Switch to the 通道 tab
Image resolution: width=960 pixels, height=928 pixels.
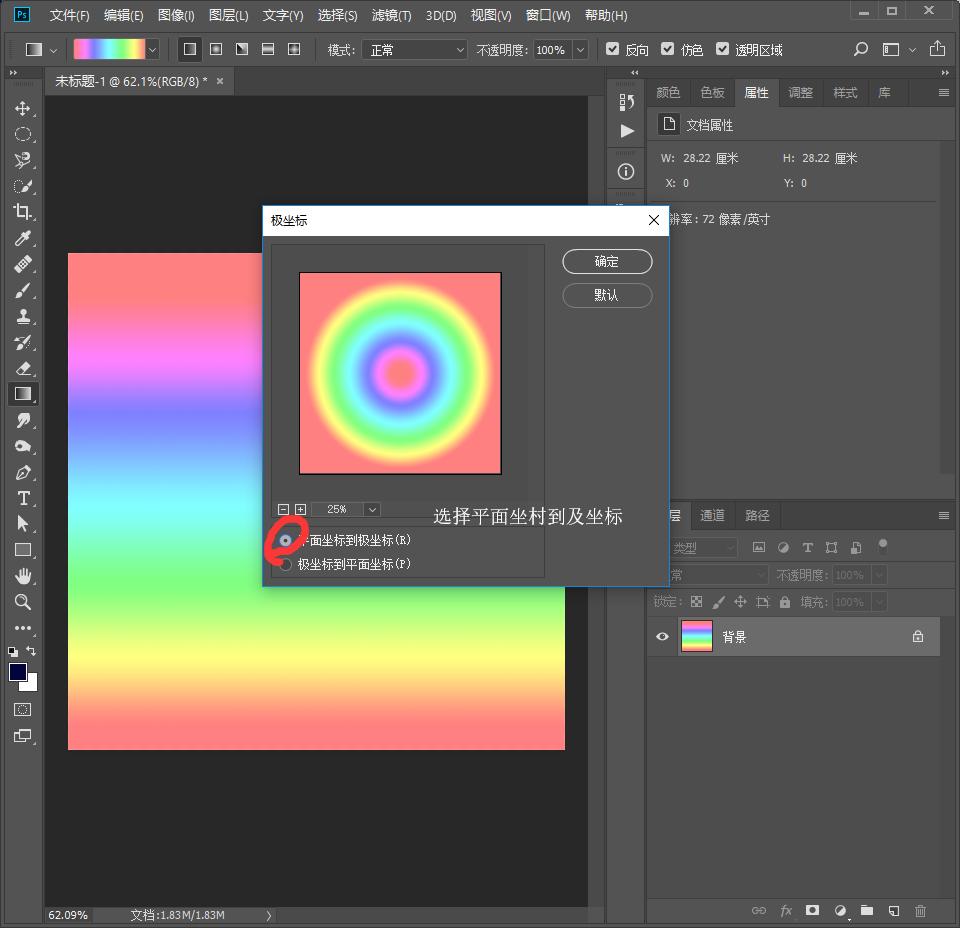[712, 515]
